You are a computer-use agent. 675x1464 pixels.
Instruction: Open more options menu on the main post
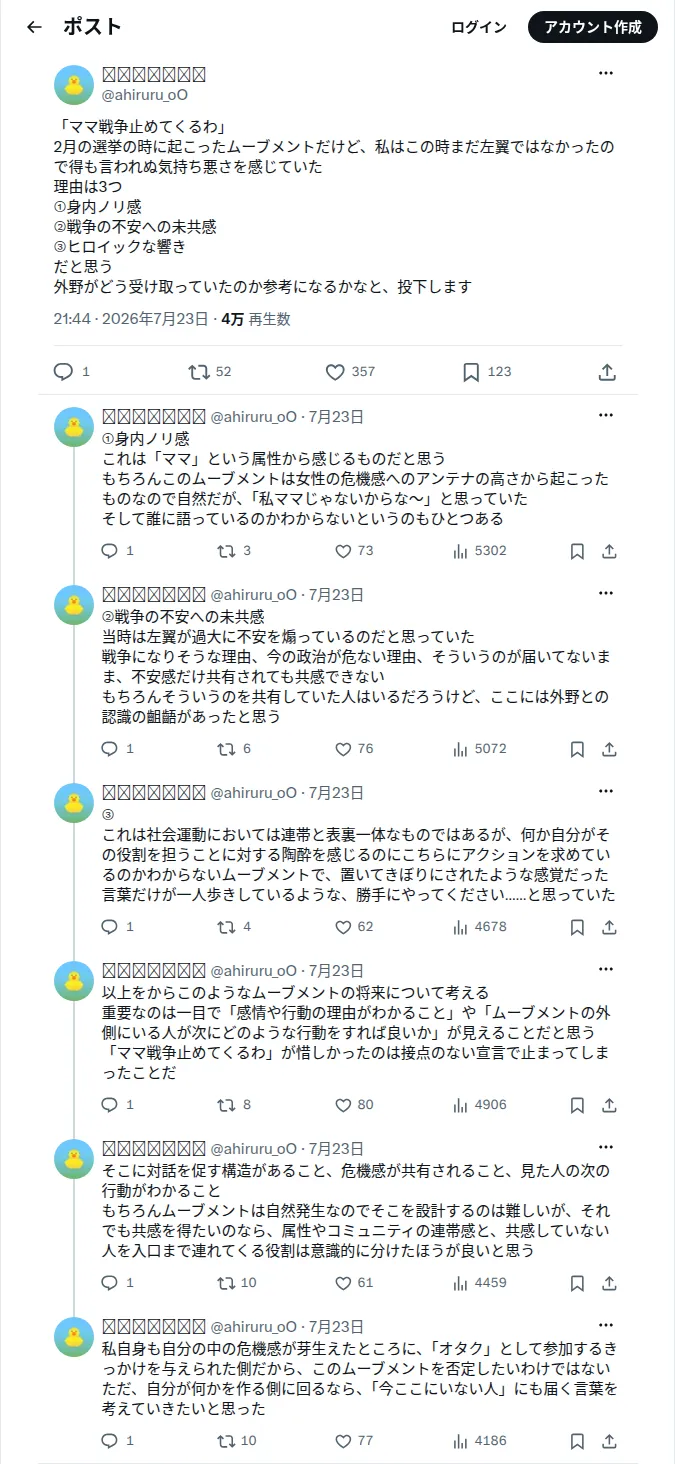pyautogui.click(x=606, y=73)
